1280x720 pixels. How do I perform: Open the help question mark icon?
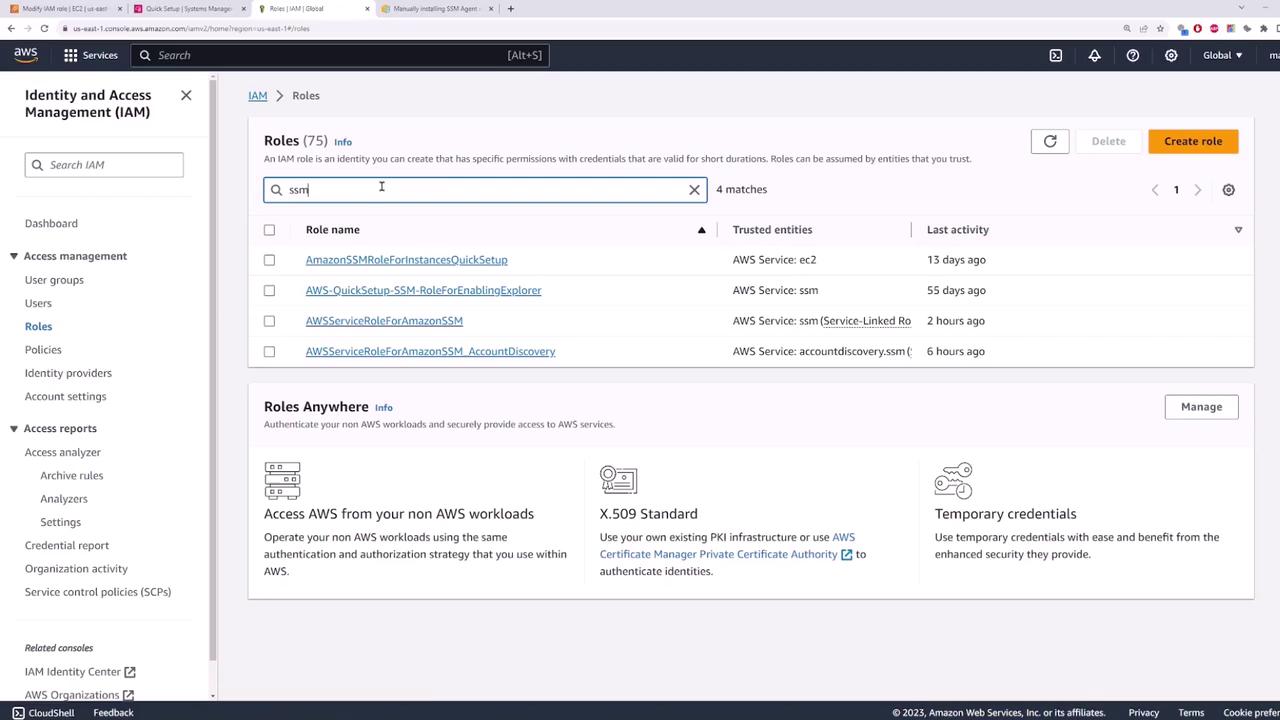(x=1132, y=55)
